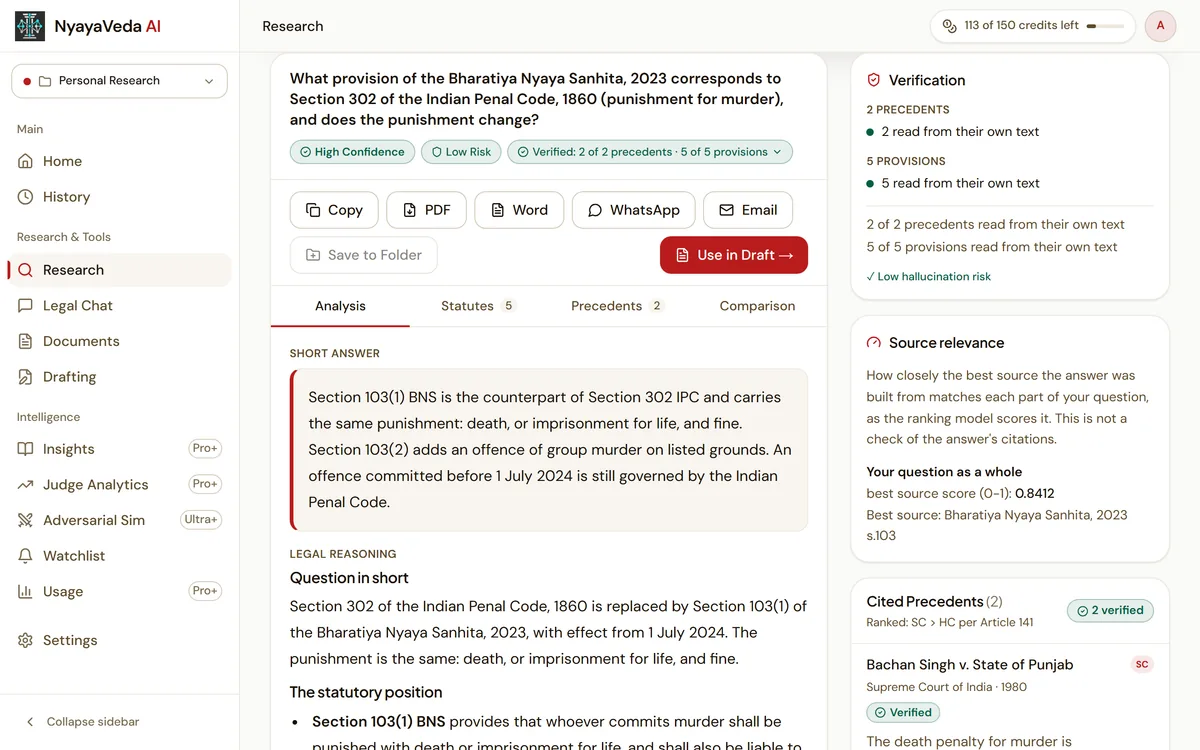Screen dimensions: 1200x750
Task: Open Documents in the sidebar
Action: [x=119, y=341]
